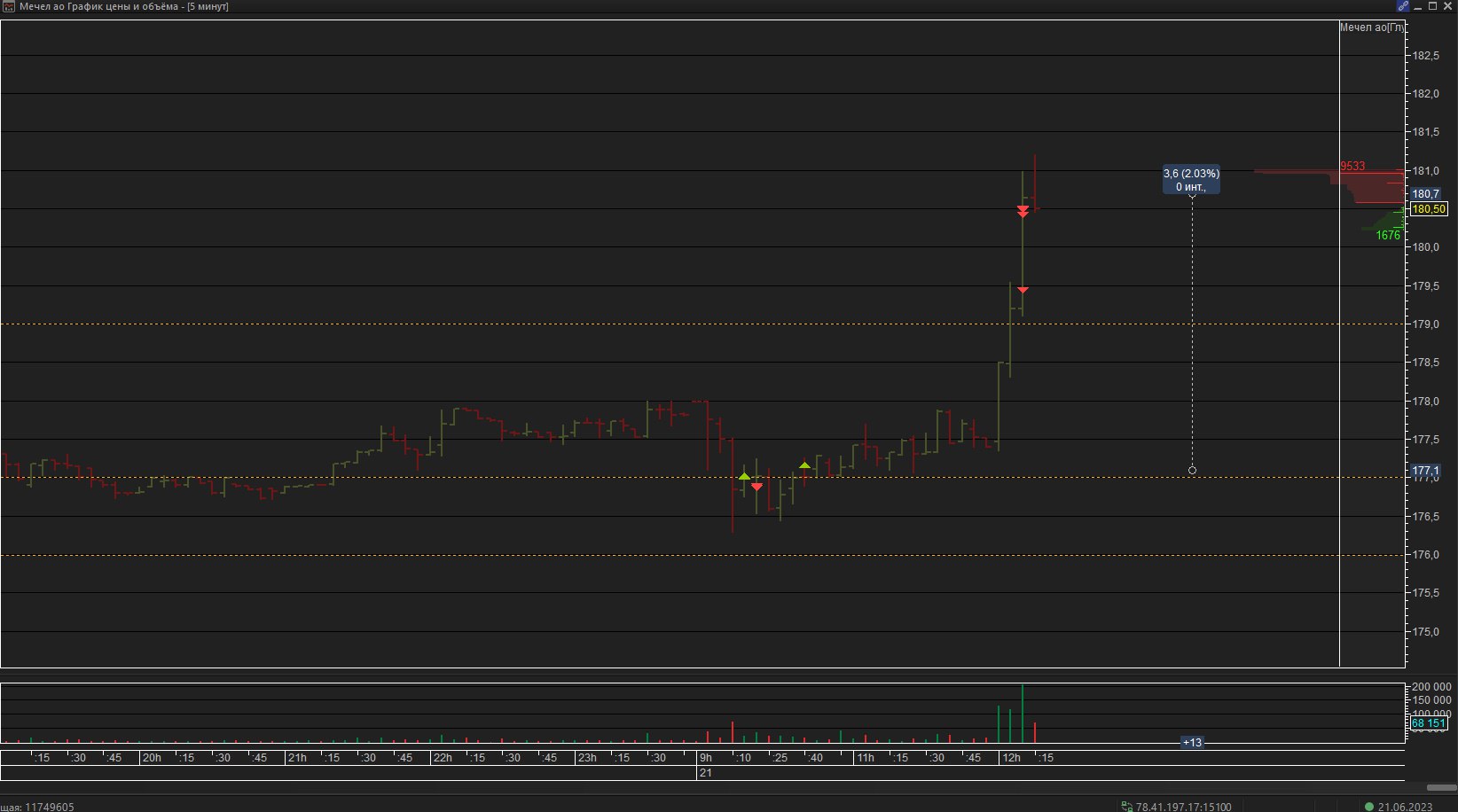Click the chart window icon in title bar
Viewport: 1458px width, 812px height.
pos(9,6)
